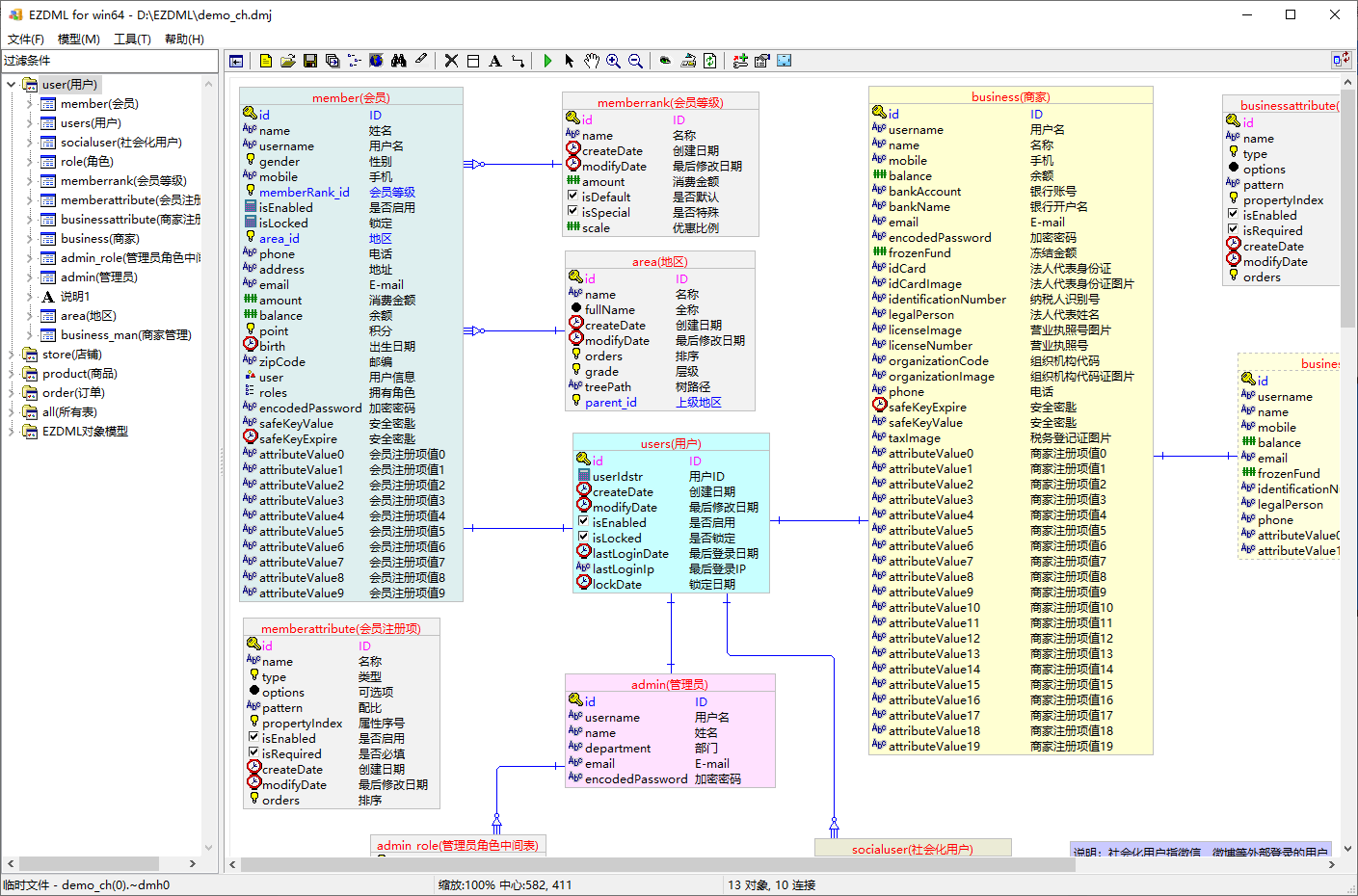Expand the area(地区) tree node
Viewport: 1358px width, 896px height.
point(30,316)
